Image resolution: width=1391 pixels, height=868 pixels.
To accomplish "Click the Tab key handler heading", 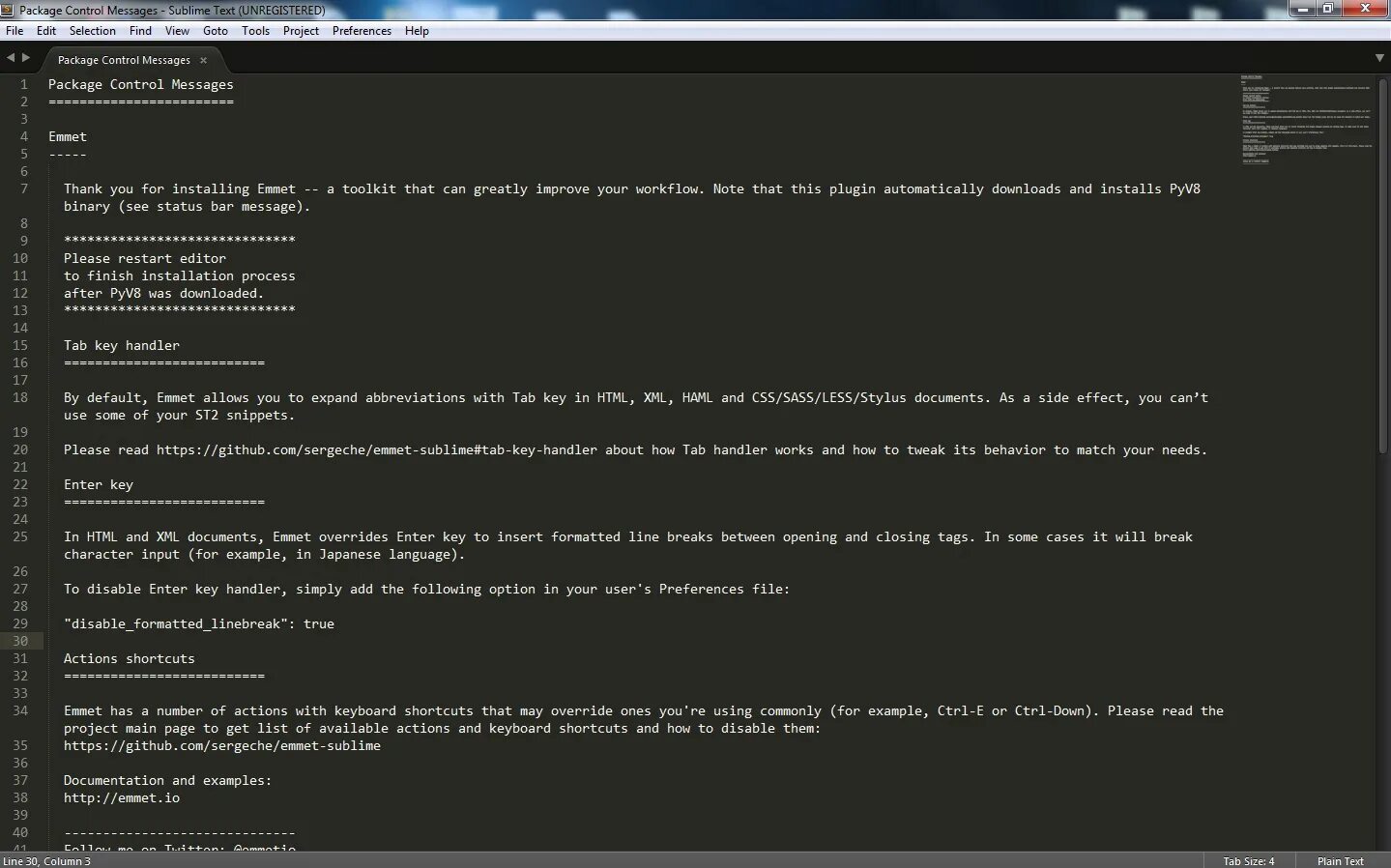I will click(122, 345).
